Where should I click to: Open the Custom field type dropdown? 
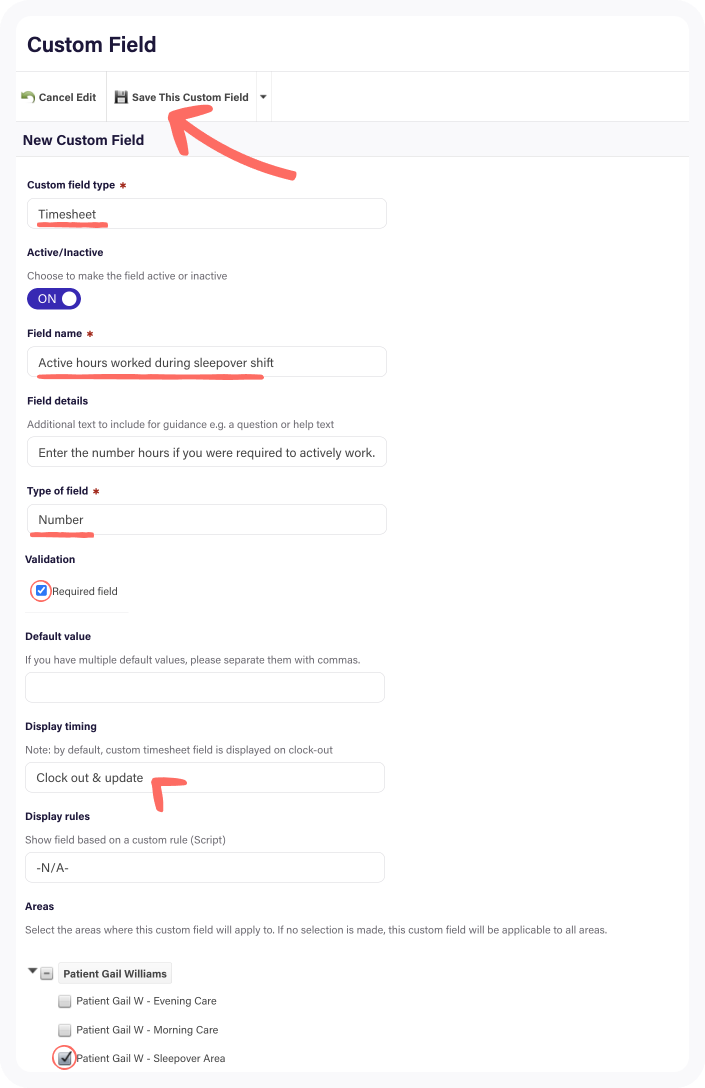click(x=206, y=214)
